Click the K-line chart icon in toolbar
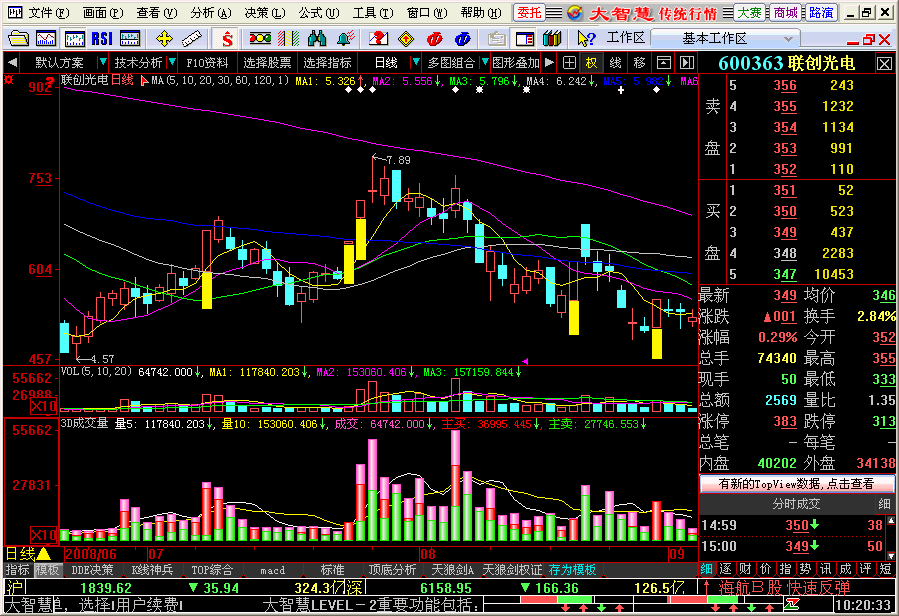 [x=75, y=38]
